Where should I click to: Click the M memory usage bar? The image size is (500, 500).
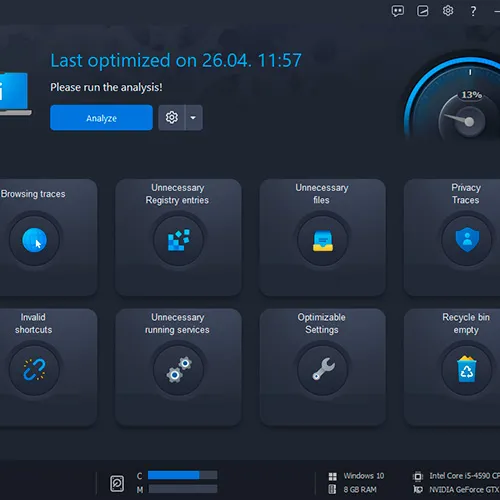click(183, 489)
